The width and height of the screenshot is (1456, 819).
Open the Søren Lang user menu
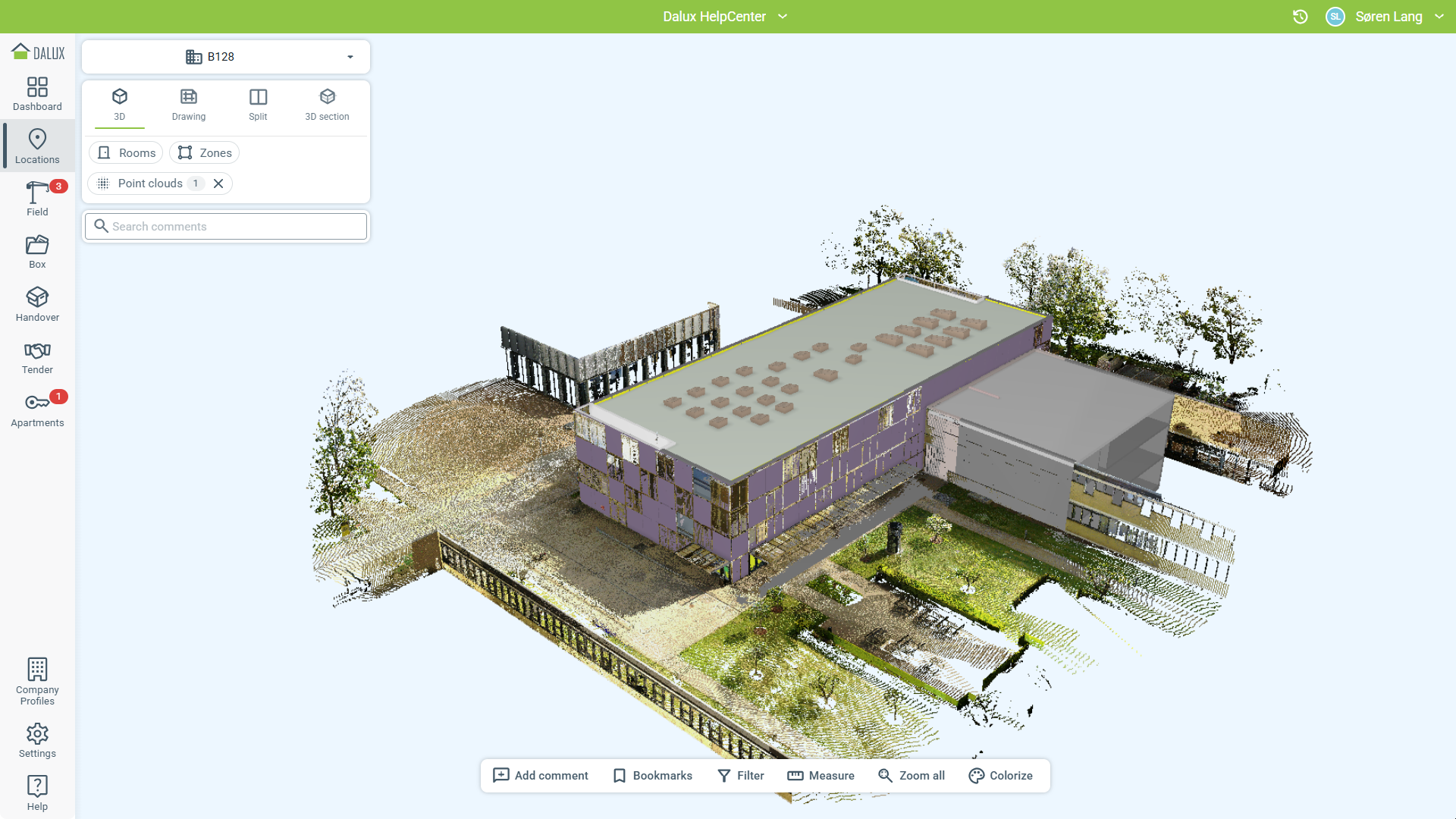[1388, 17]
